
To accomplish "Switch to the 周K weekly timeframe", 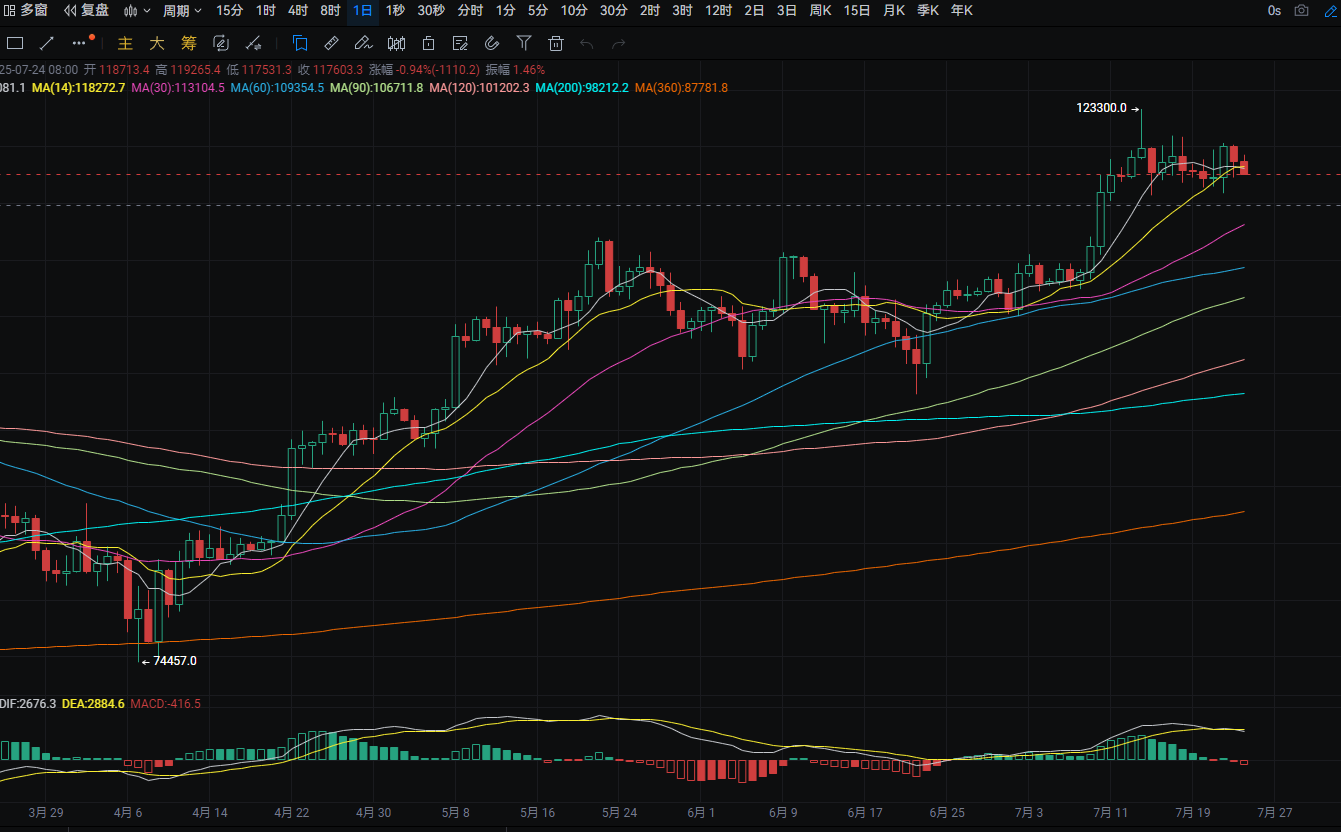I will (x=820, y=11).
